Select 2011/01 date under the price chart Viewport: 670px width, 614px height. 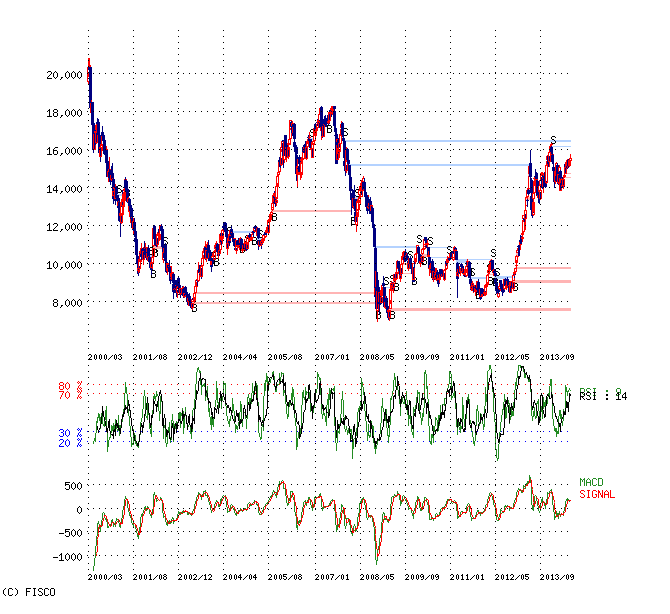point(467,357)
